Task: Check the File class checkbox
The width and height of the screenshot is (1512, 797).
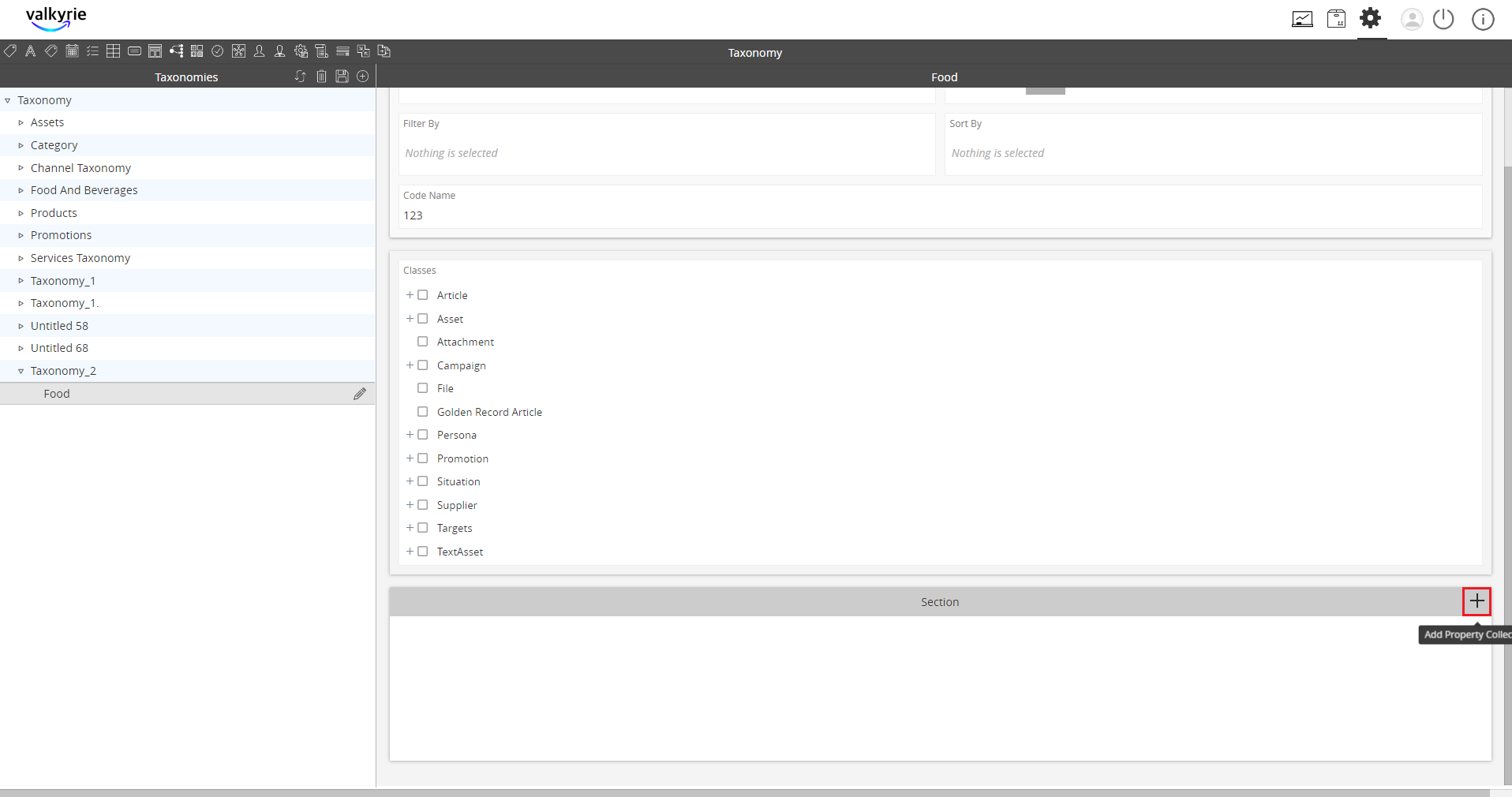Action: [423, 388]
